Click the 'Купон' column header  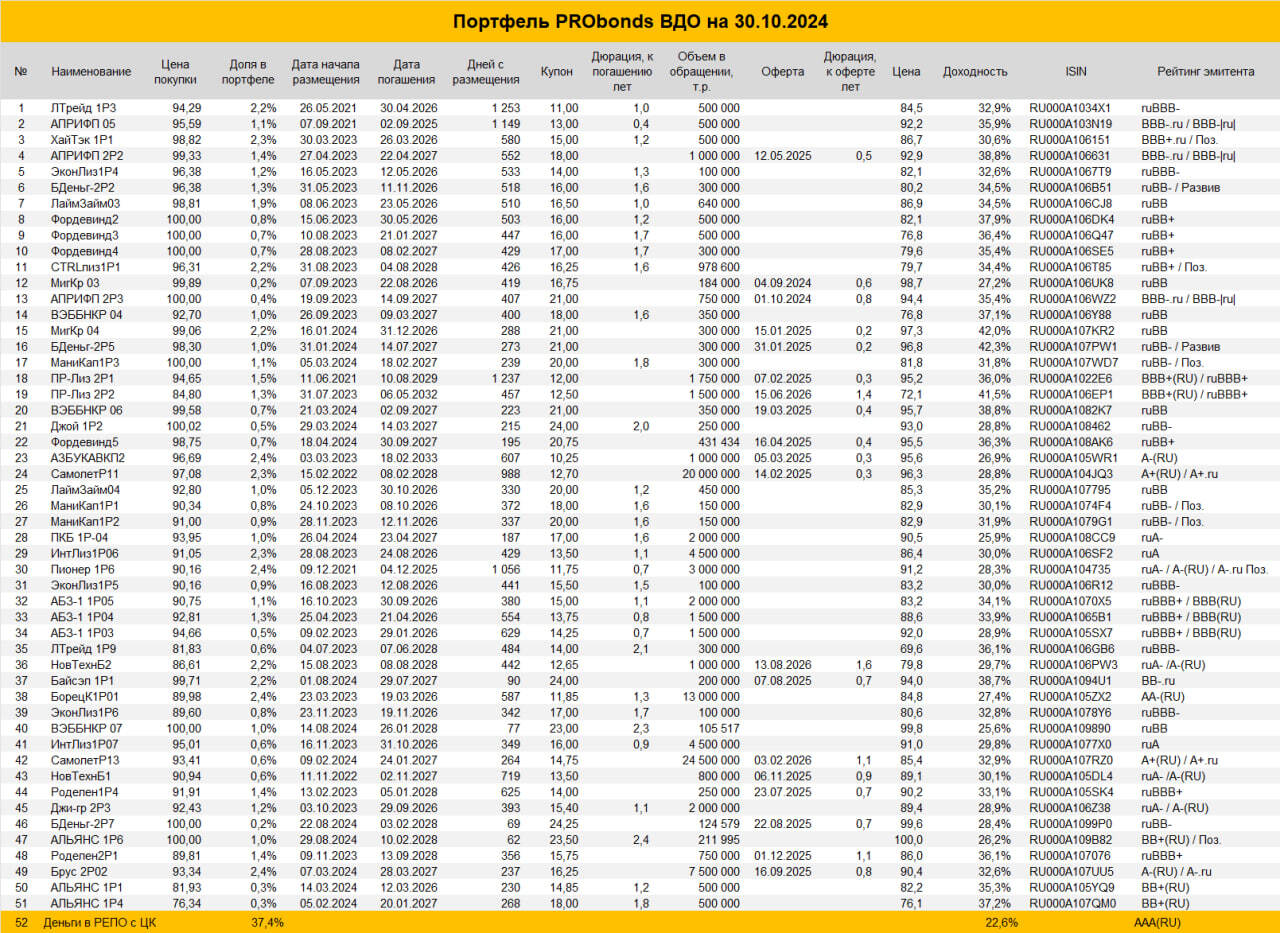click(556, 72)
